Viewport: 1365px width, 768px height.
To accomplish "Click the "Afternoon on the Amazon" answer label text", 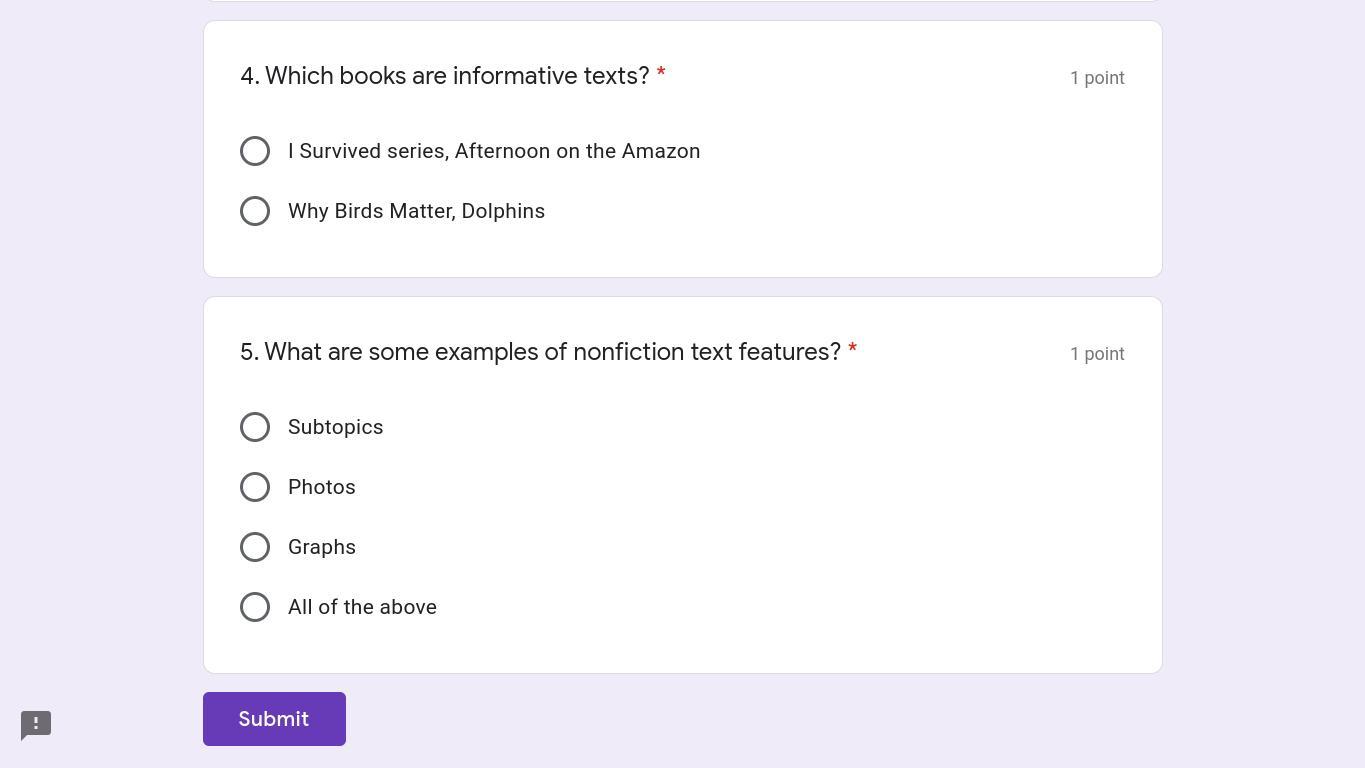I will point(577,151).
